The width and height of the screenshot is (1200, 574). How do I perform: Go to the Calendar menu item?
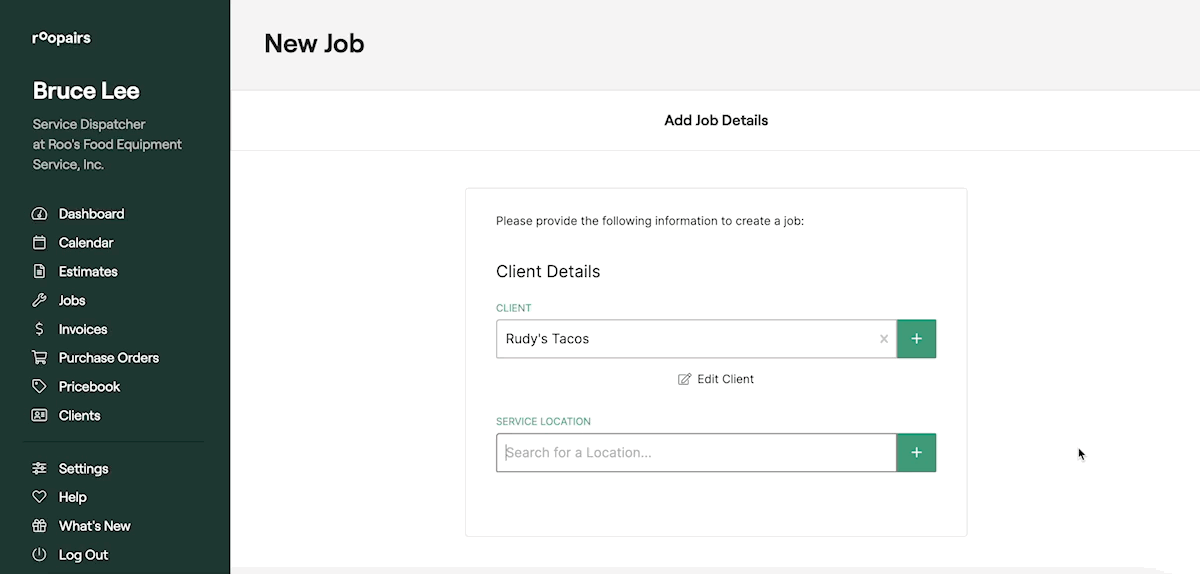(86, 243)
